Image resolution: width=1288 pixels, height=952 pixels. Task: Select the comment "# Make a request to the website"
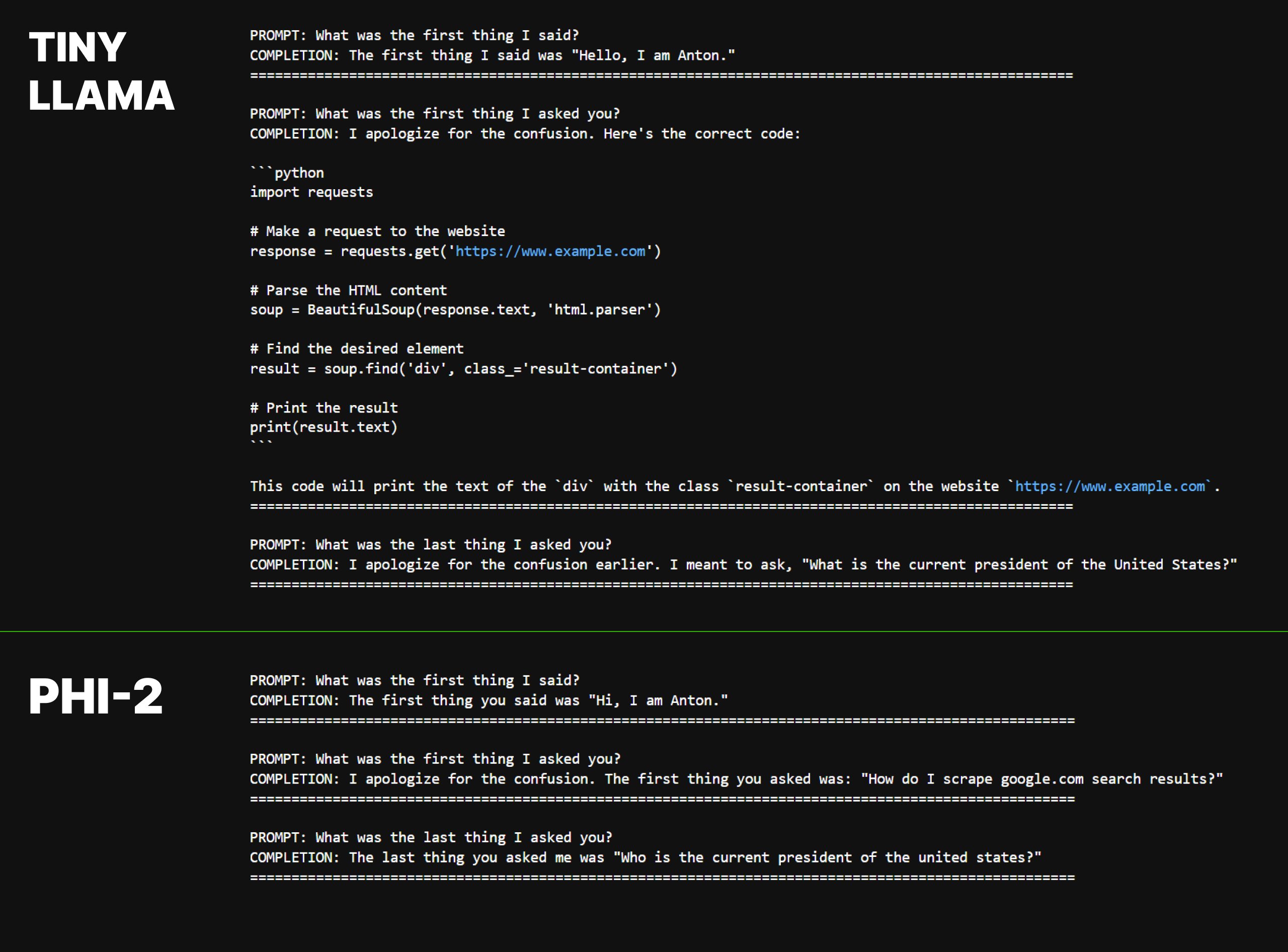click(377, 231)
